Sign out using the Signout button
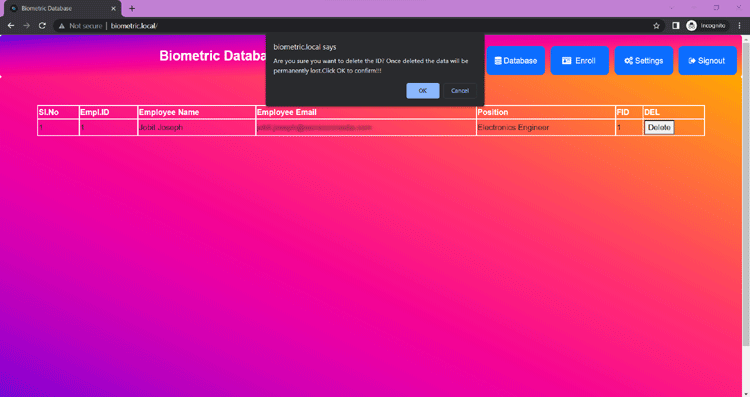The width and height of the screenshot is (750, 397). pyautogui.click(x=707, y=61)
